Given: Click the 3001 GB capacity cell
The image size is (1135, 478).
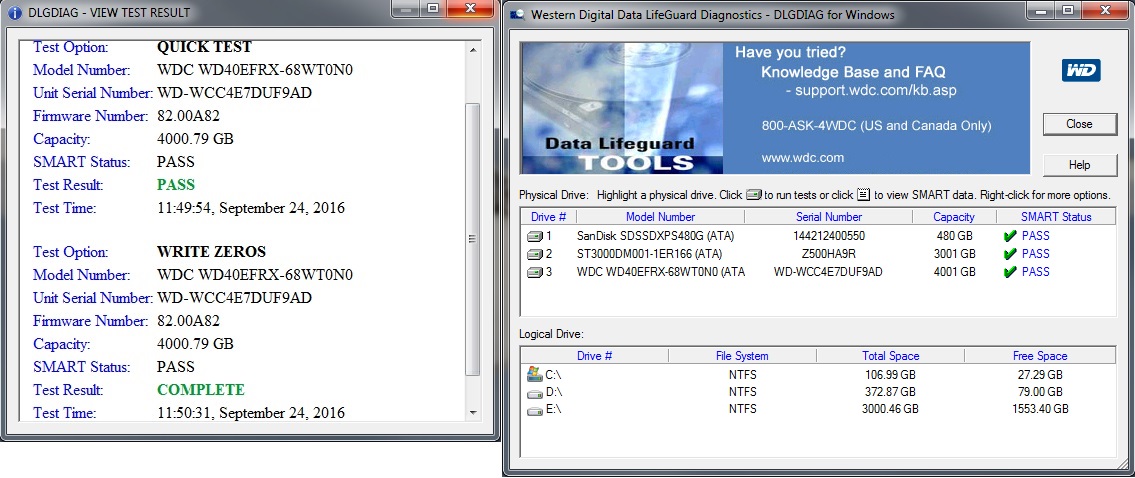Looking at the screenshot, I should point(954,254).
